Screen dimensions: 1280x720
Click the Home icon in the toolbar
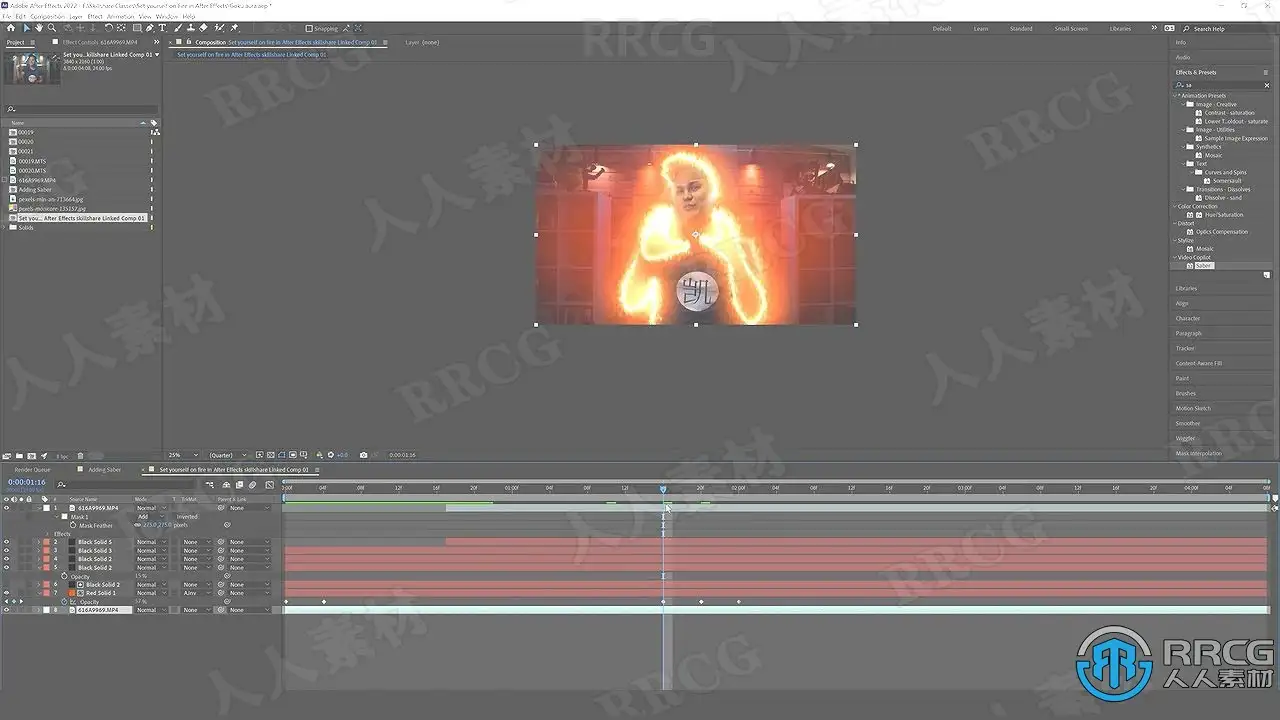pyautogui.click(x=11, y=28)
